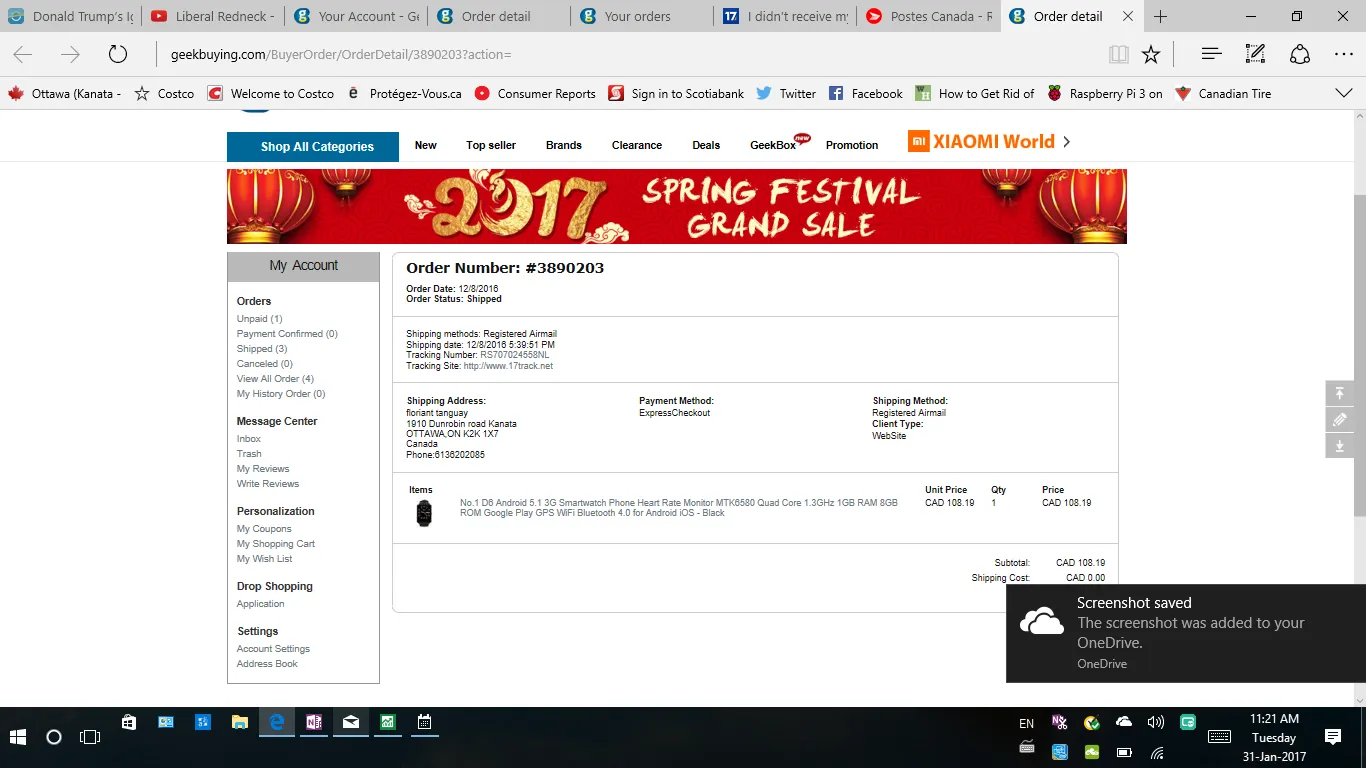Viewport: 1366px width, 768px height.
Task: Make a web note
Action: [x=1255, y=55]
